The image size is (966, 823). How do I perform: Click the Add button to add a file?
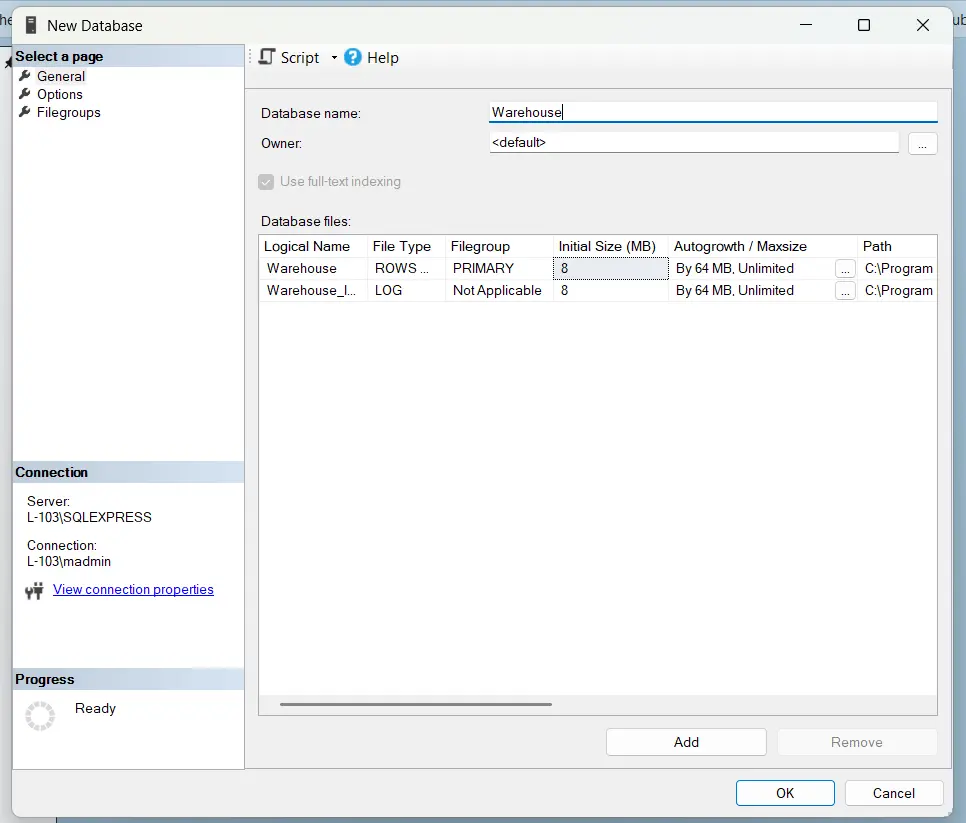686,742
